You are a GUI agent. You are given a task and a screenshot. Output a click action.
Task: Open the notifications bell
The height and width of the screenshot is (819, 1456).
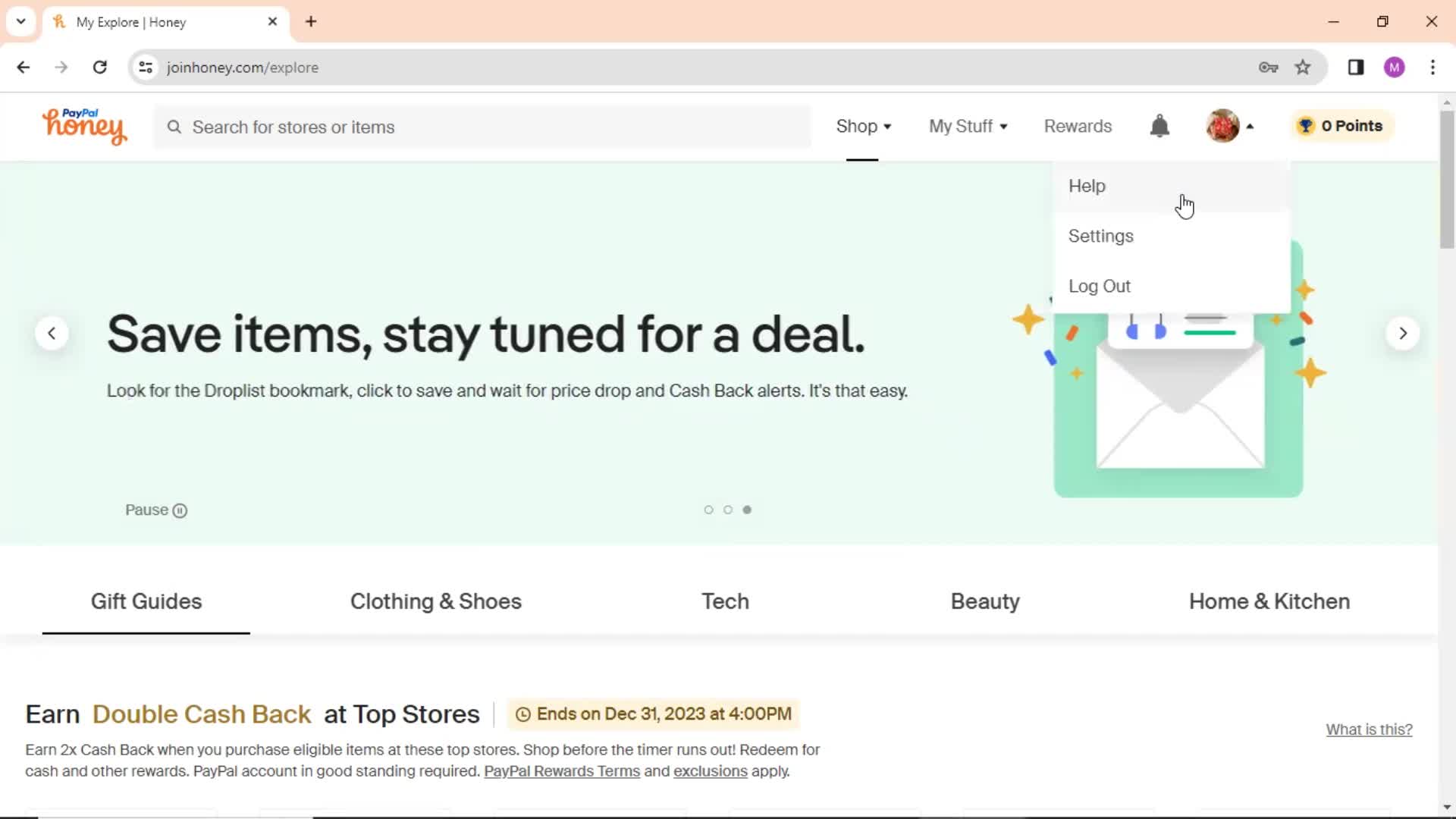tap(1159, 126)
